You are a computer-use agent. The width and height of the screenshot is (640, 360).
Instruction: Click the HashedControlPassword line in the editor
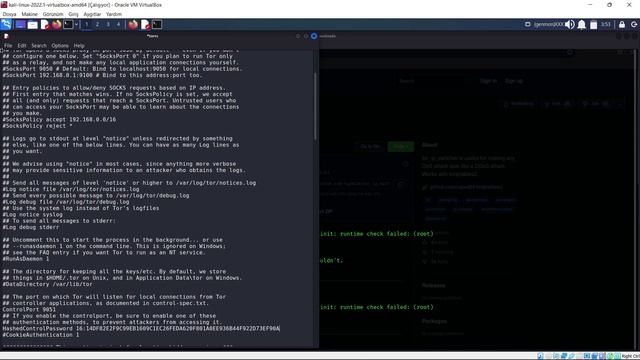(141, 328)
